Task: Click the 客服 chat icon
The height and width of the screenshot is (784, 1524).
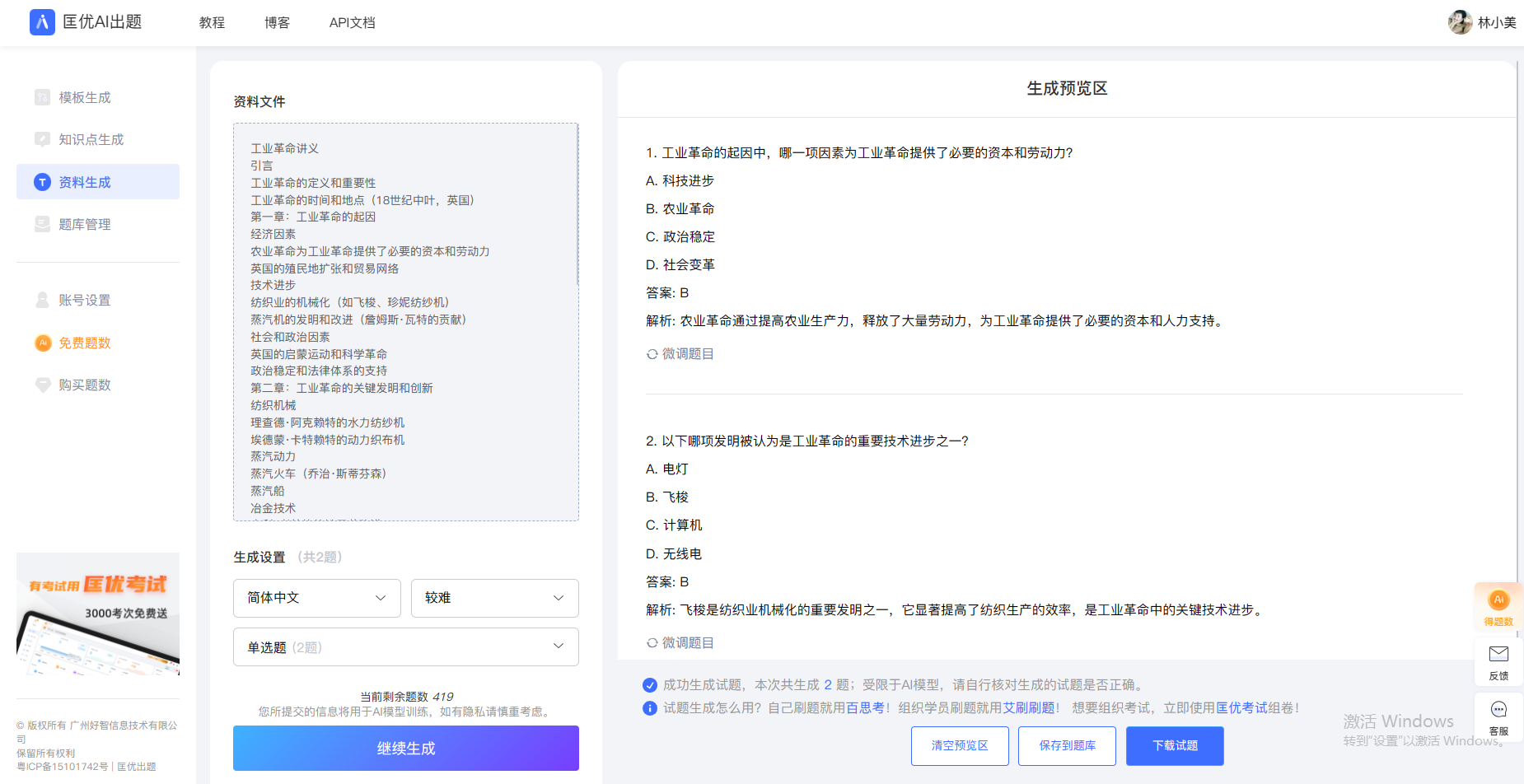Action: click(1498, 709)
